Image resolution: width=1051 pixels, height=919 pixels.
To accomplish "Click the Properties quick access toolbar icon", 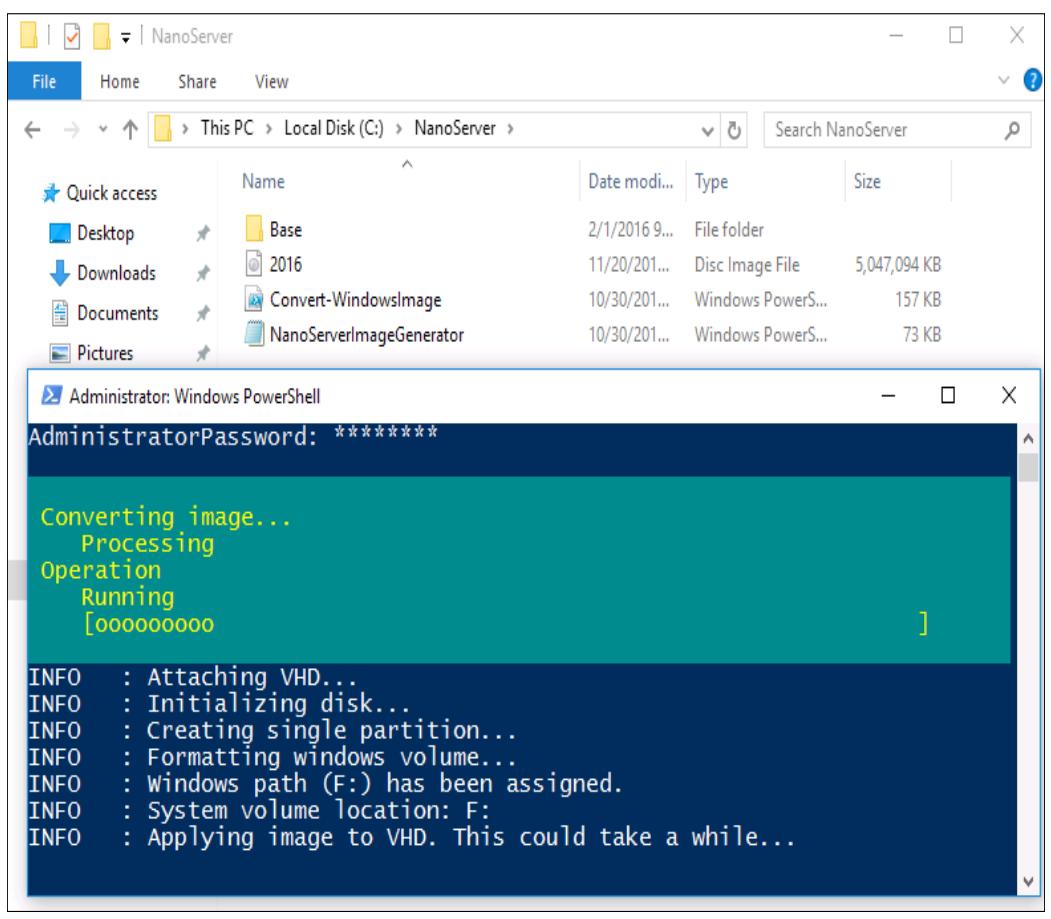I will (72, 36).
